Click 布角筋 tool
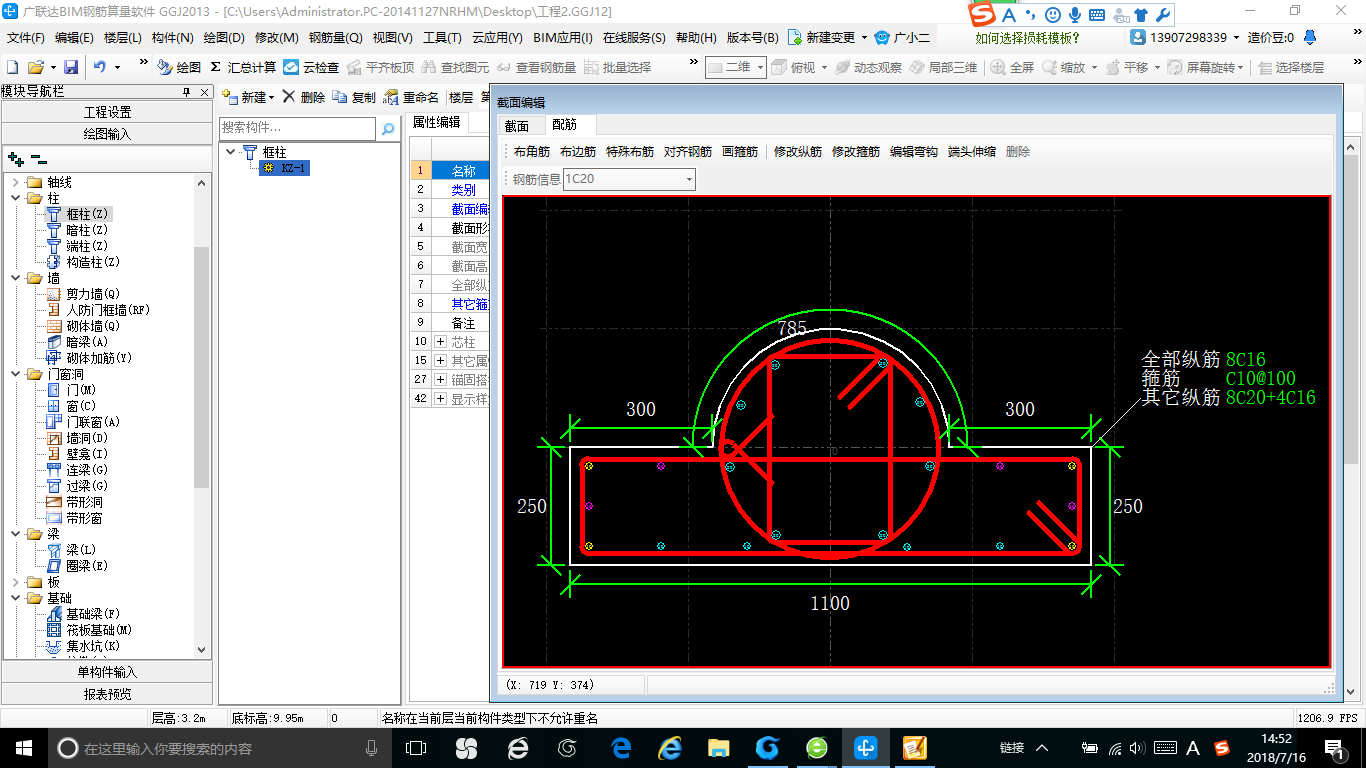1366x768 pixels. click(x=531, y=152)
